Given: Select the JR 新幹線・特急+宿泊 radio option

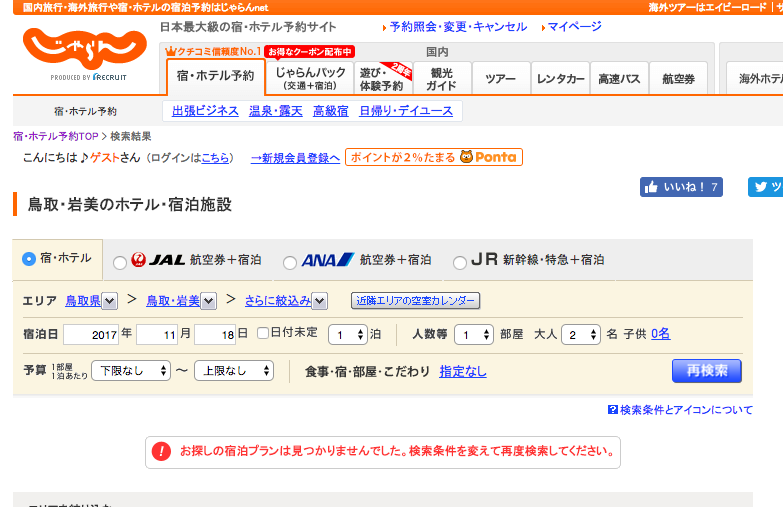Looking at the screenshot, I should pyautogui.click(x=459, y=263).
